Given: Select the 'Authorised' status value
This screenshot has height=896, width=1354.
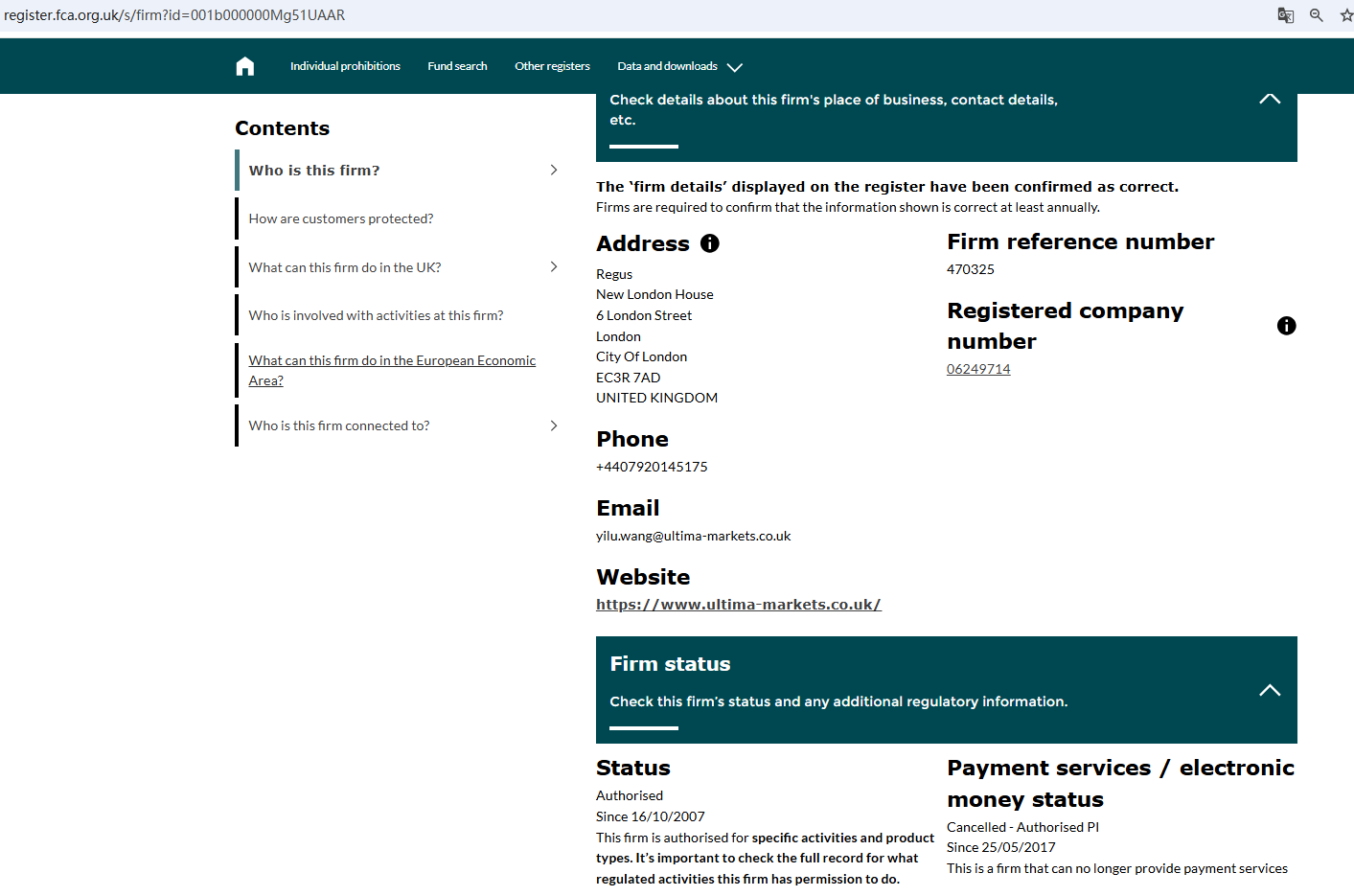Looking at the screenshot, I should pyautogui.click(x=630, y=795).
